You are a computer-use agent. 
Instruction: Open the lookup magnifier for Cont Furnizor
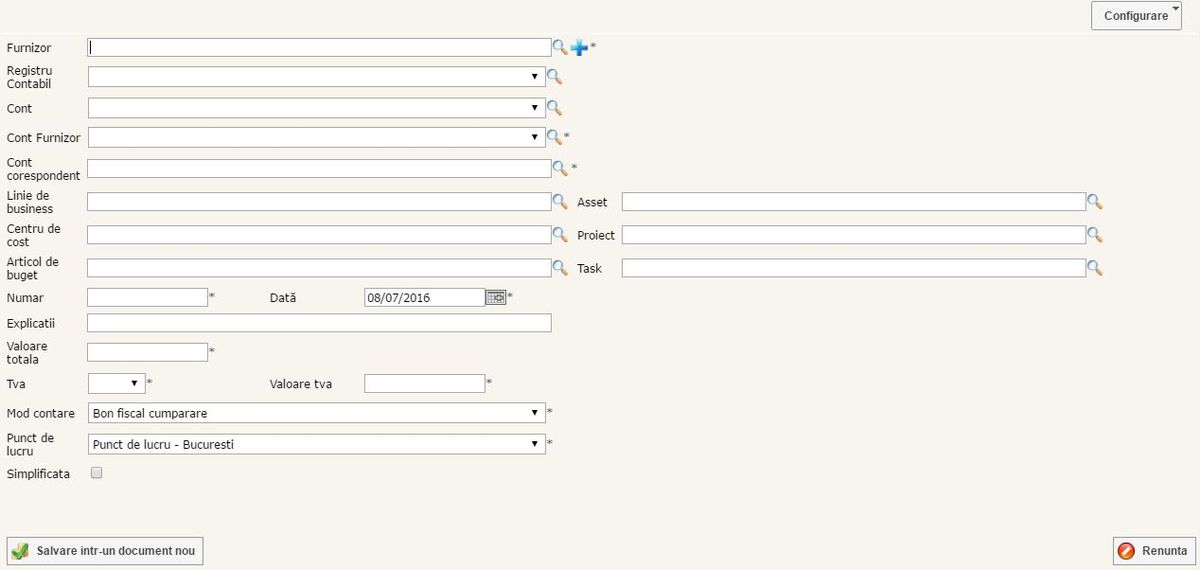click(x=554, y=137)
